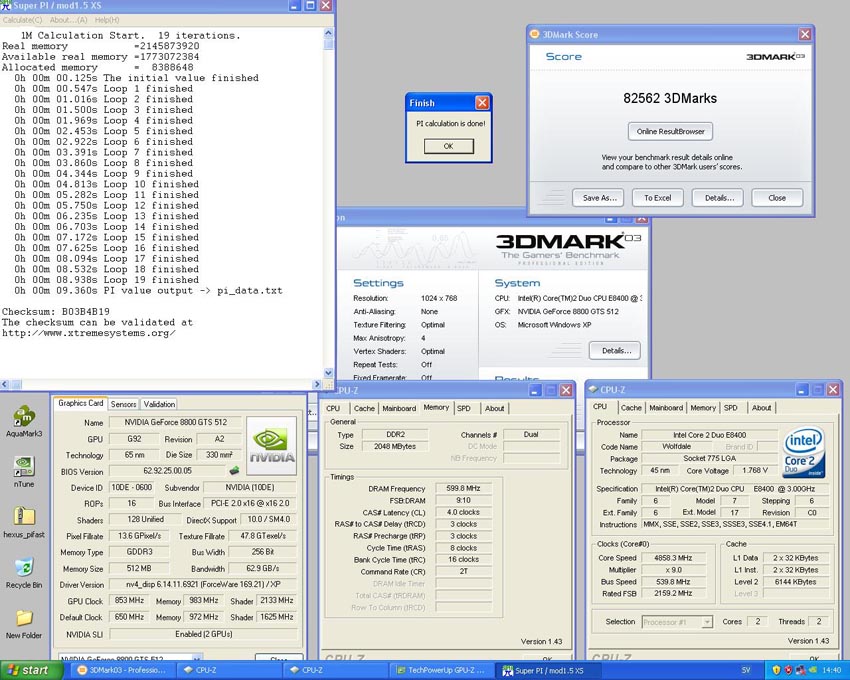The width and height of the screenshot is (850, 680).
Task: Open SPD tab in right CPU-Z window
Action: click(730, 408)
